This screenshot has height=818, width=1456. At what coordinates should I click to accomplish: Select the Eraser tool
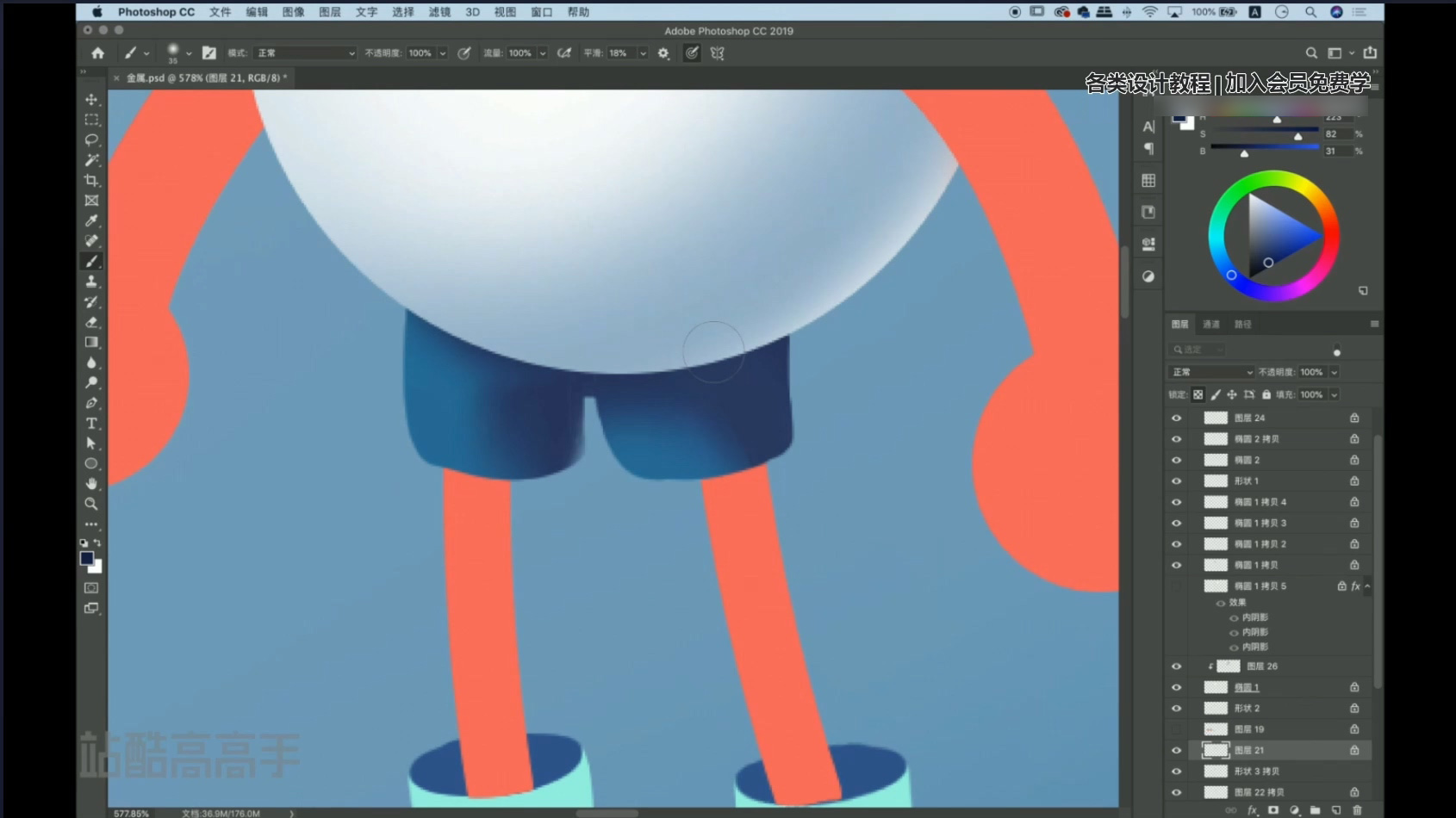click(91, 322)
